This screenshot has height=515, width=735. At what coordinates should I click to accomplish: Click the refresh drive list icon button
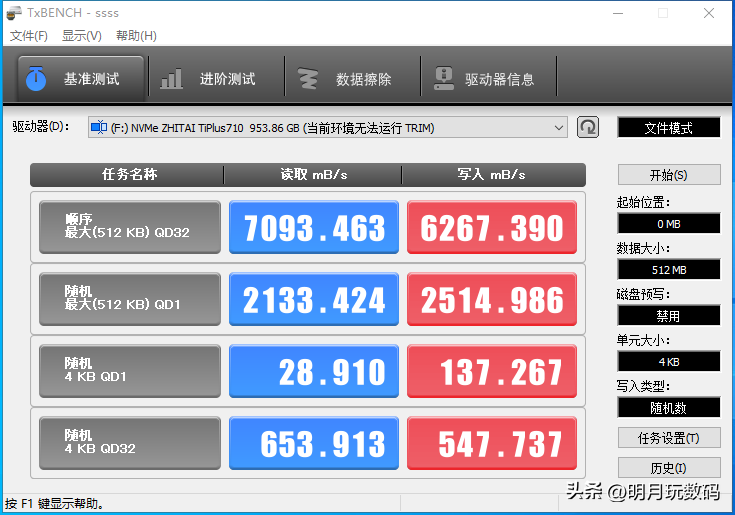click(588, 127)
